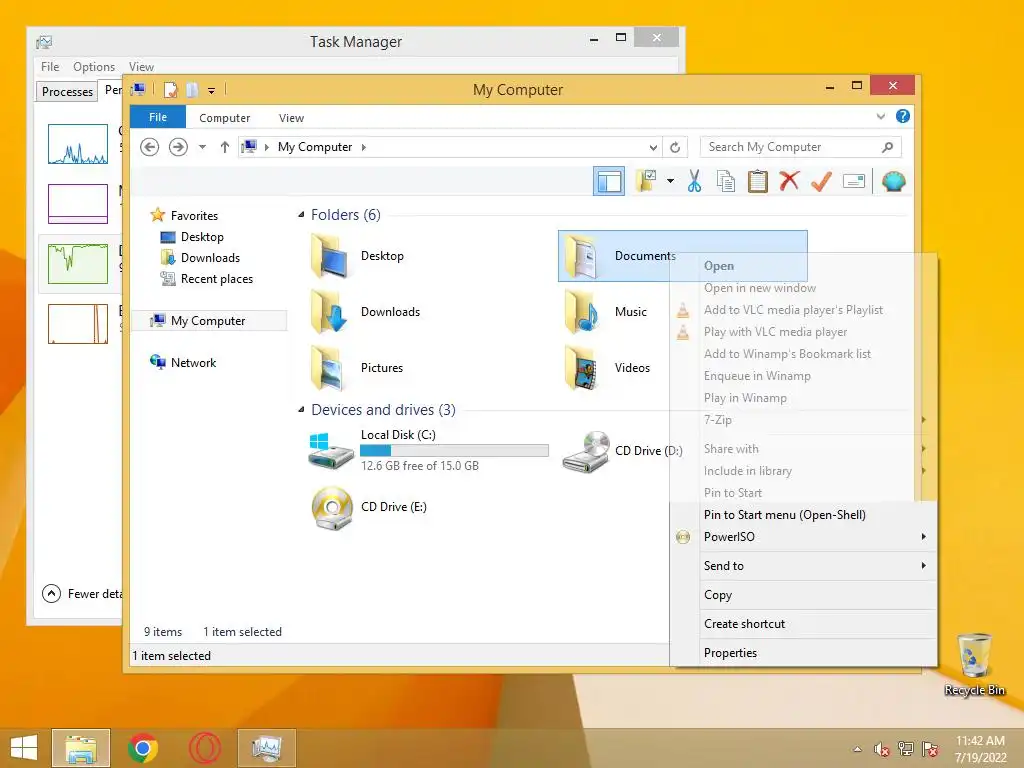
Task: Expand ribbon with the chevron near Help
Action: 881,116
